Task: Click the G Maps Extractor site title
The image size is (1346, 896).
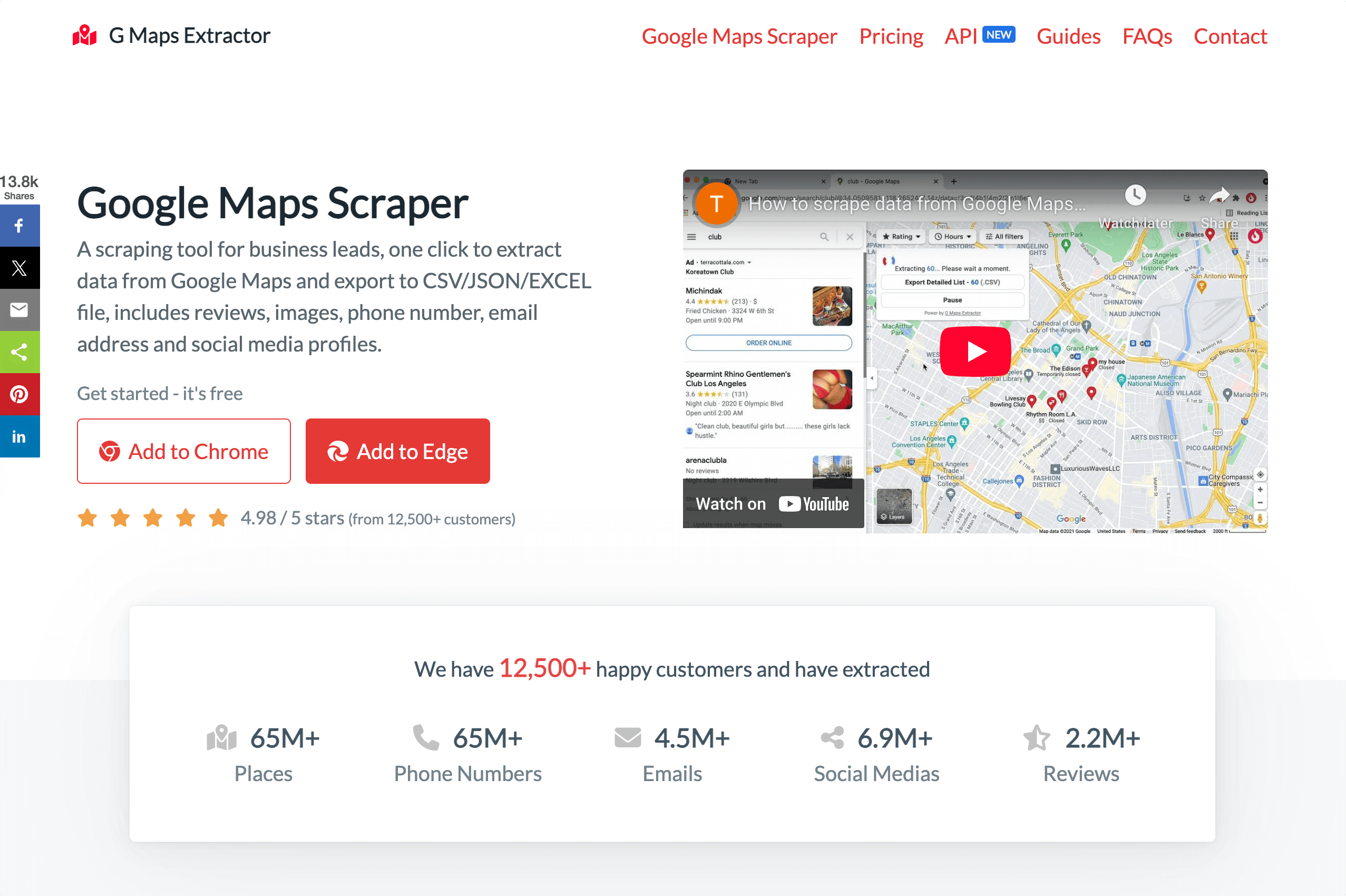Action: pos(189,35)
